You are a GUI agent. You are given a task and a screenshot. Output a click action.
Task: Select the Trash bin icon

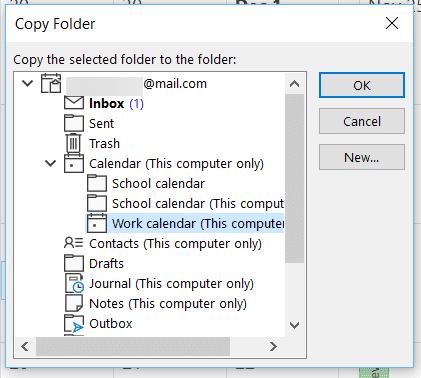(73, 143)
